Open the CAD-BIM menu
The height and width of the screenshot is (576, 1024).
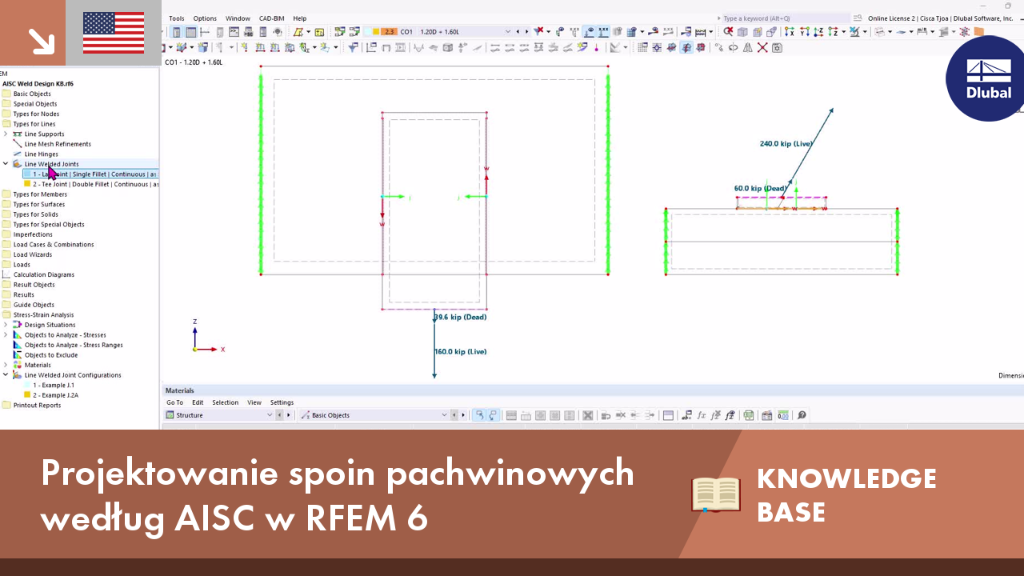[272, 18]
